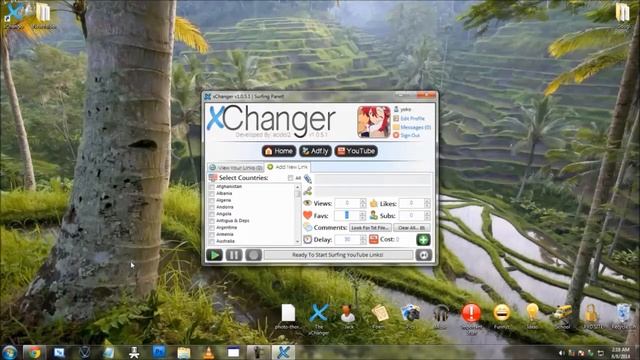Click the Subs number field
The height and width of the screenshot is (360, 640).
tap(411, 215)
